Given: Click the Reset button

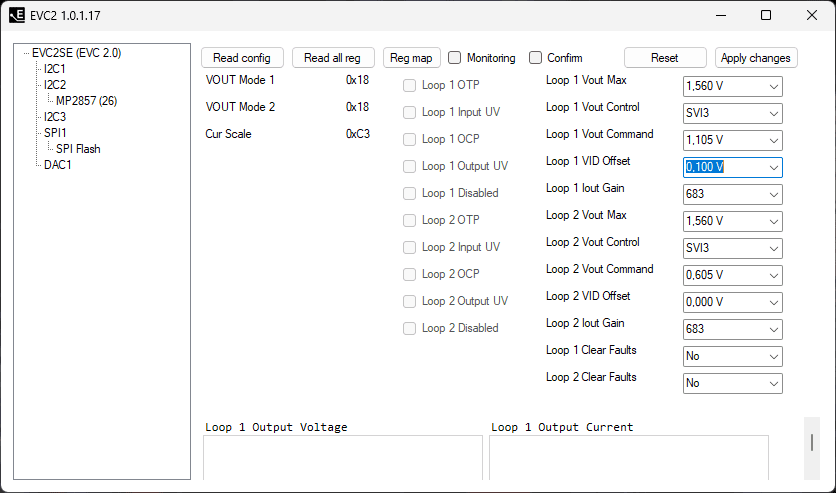Looking at the screenshot, I should tap(665, 58).
